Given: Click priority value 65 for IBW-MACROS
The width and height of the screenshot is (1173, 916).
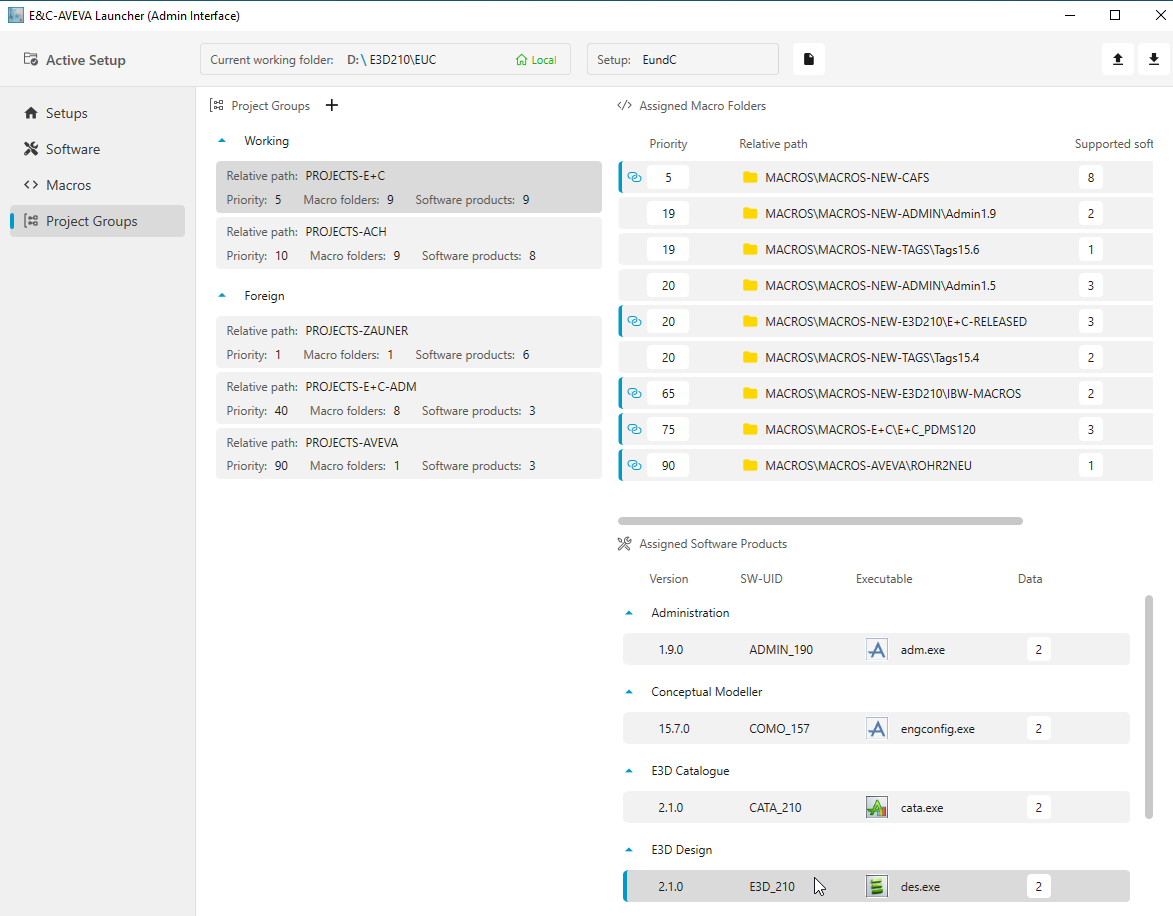Looking at the screenshot, I should pyautogui.click(x=668, y=393).
